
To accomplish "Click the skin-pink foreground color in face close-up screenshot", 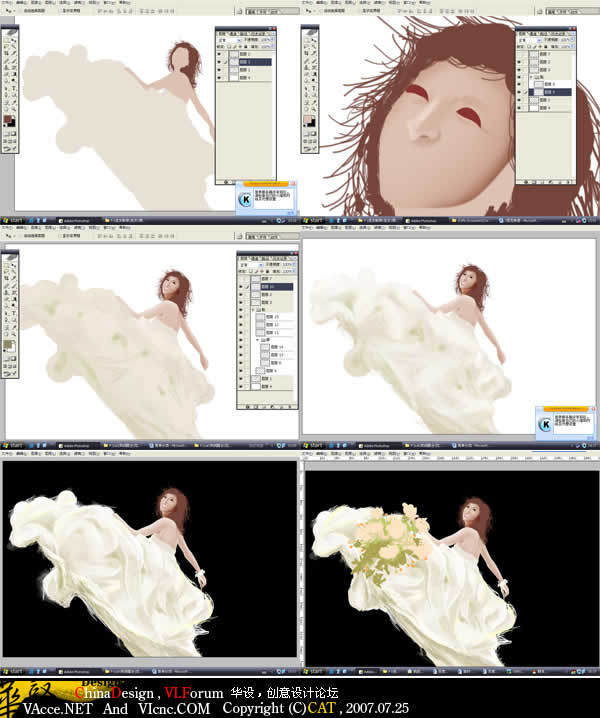I will click(x=308, y=120).
